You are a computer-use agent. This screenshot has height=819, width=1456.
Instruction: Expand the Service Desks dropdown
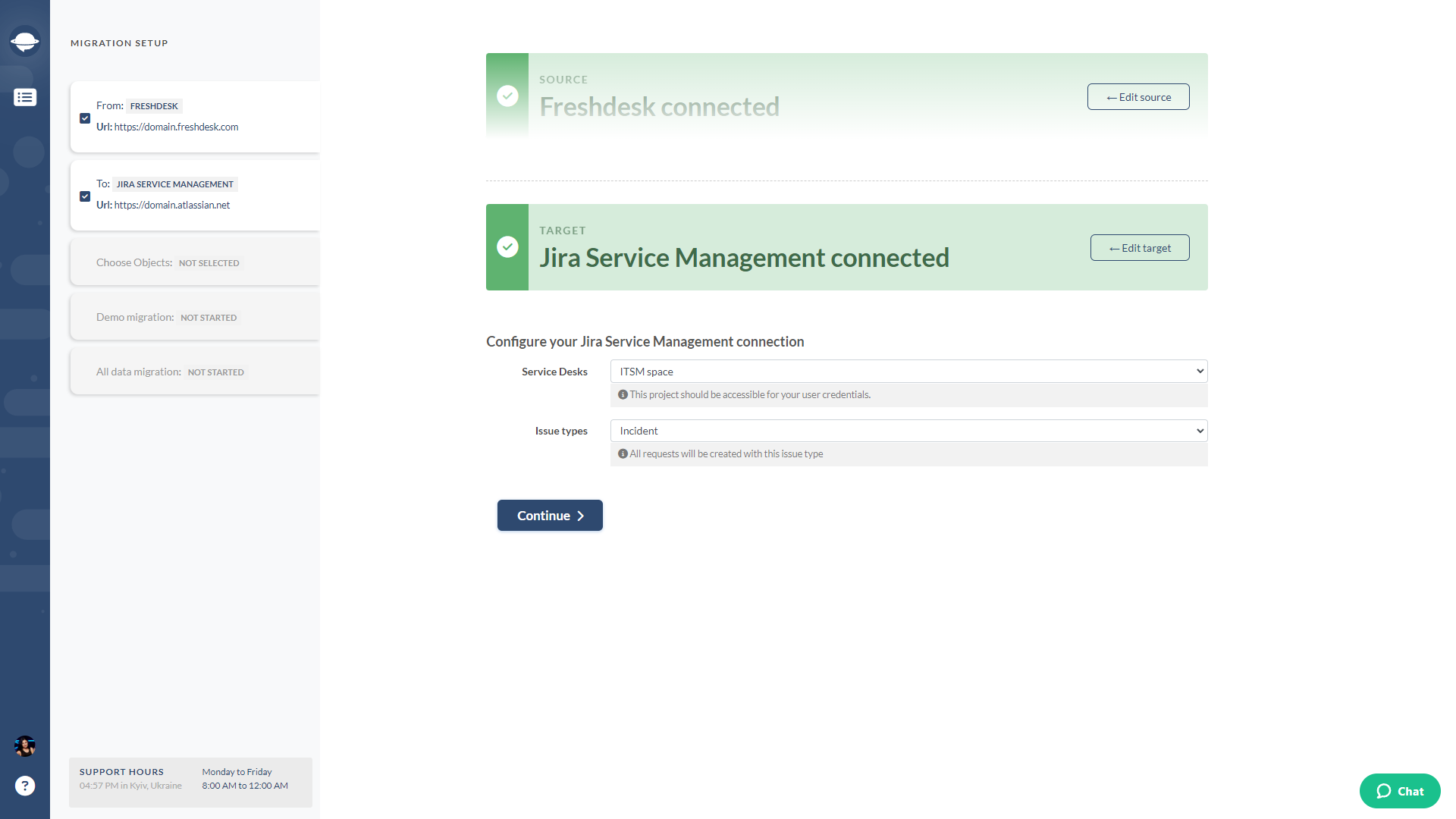(x=908, y=371)
